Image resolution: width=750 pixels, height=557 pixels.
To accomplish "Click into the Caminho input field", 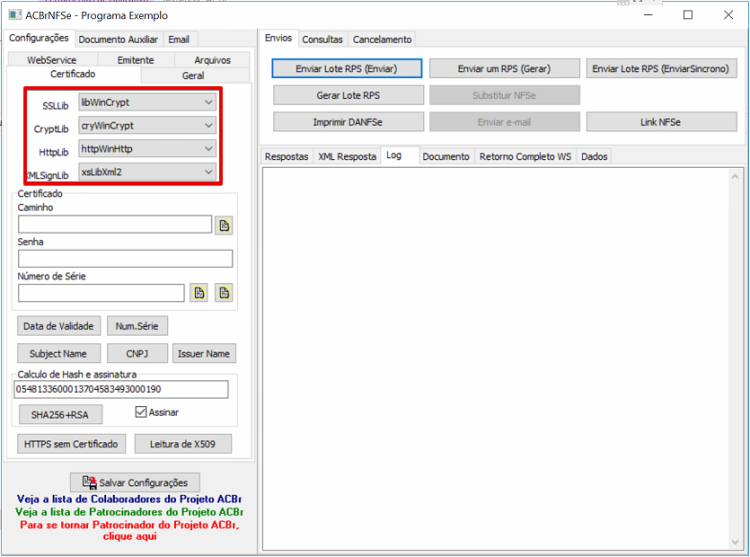I will (x=115, y=224).
